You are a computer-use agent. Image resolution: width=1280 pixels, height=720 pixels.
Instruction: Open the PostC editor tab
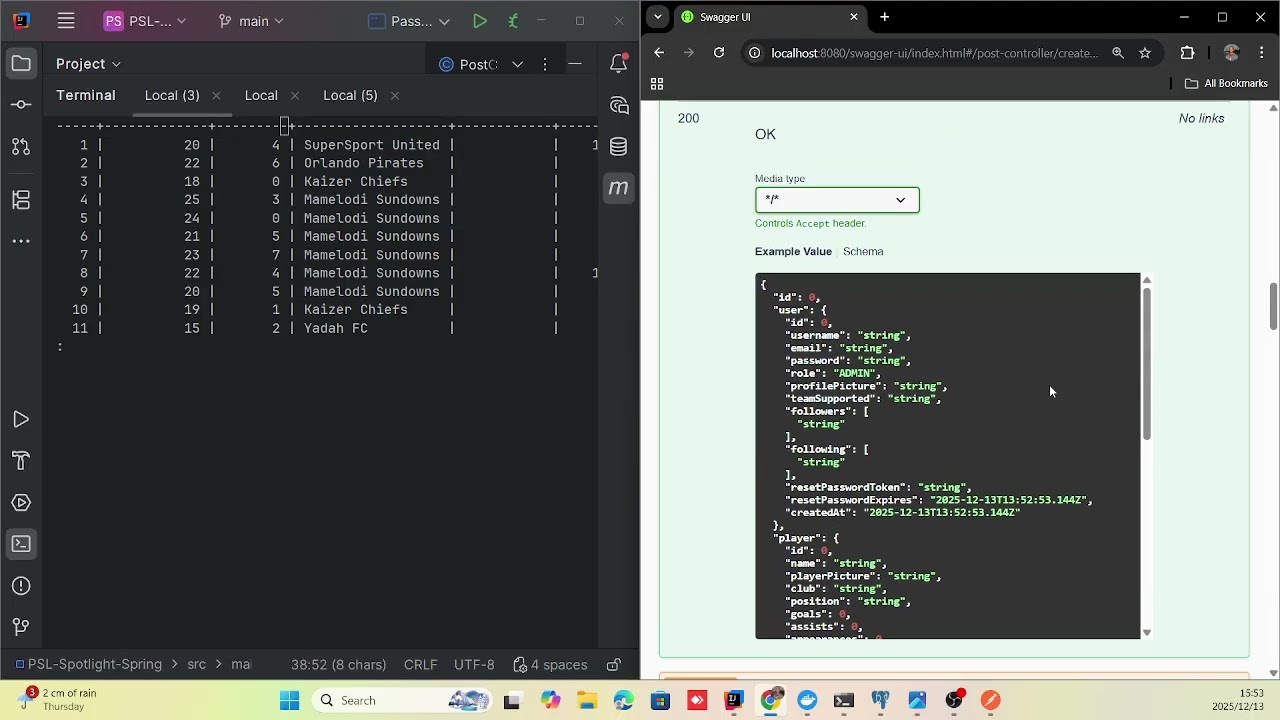pos(469,64)
